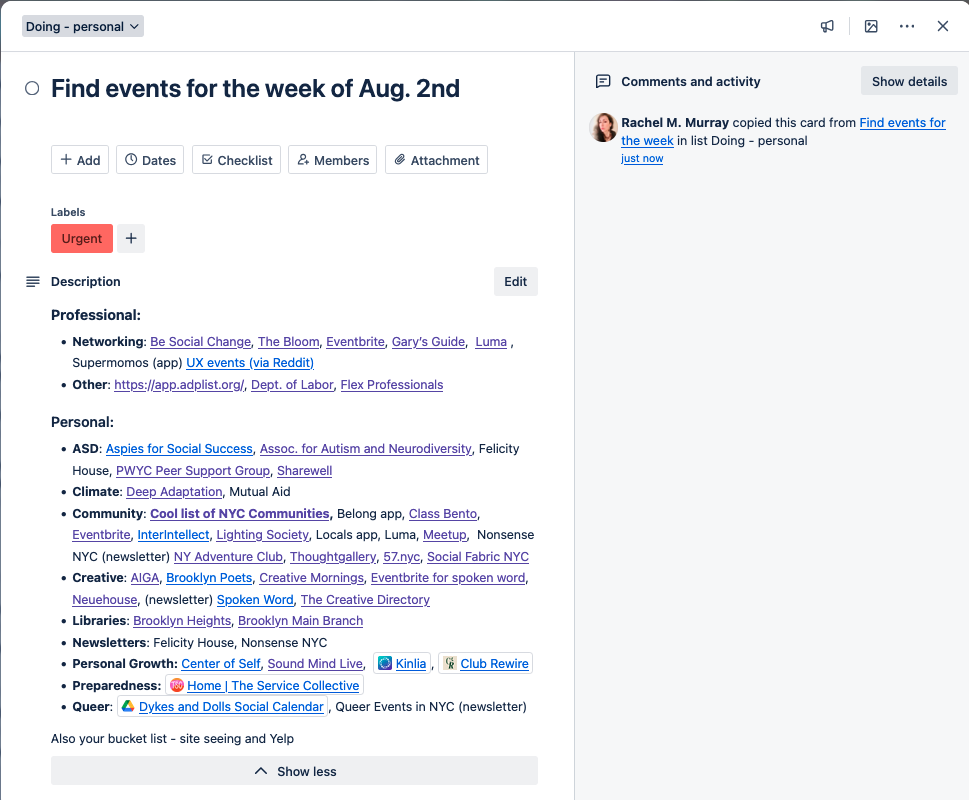Image resolution: width=969 pixels, height=800 pixels.
Task: Click the megaphone feedback icon
Action: click(827, 26)
